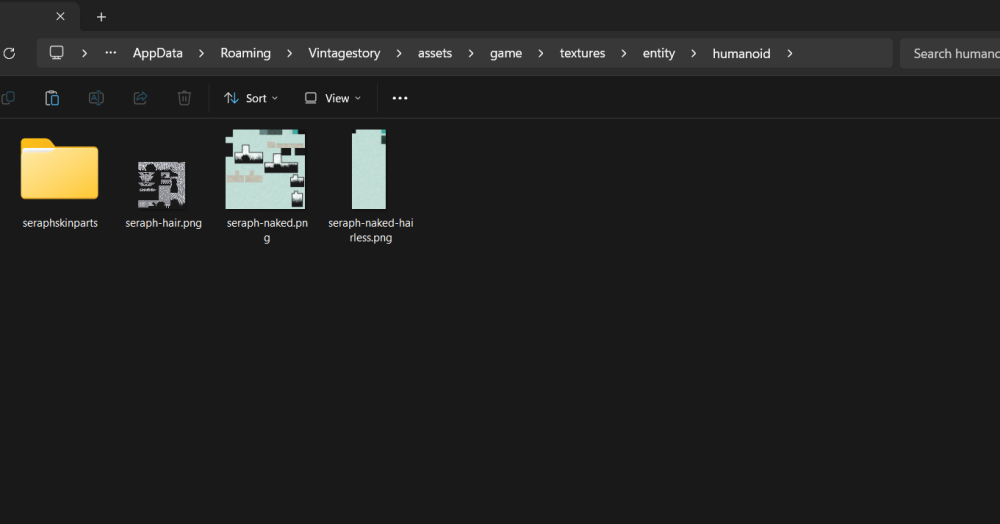
Task: Close the current File Explorer tab
Action: pos(60,17)
